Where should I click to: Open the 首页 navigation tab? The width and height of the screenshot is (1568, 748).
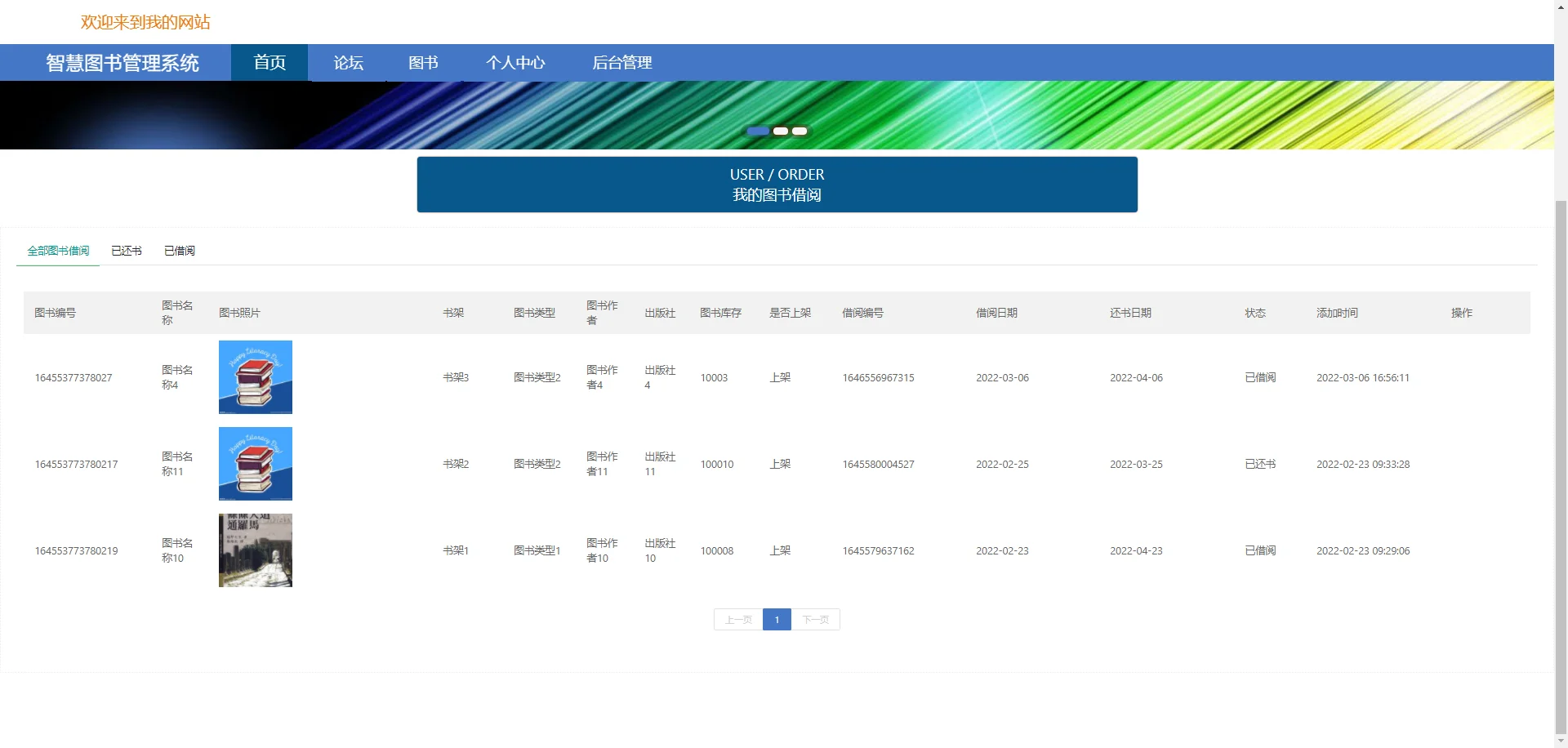click(x=269, y=63)
